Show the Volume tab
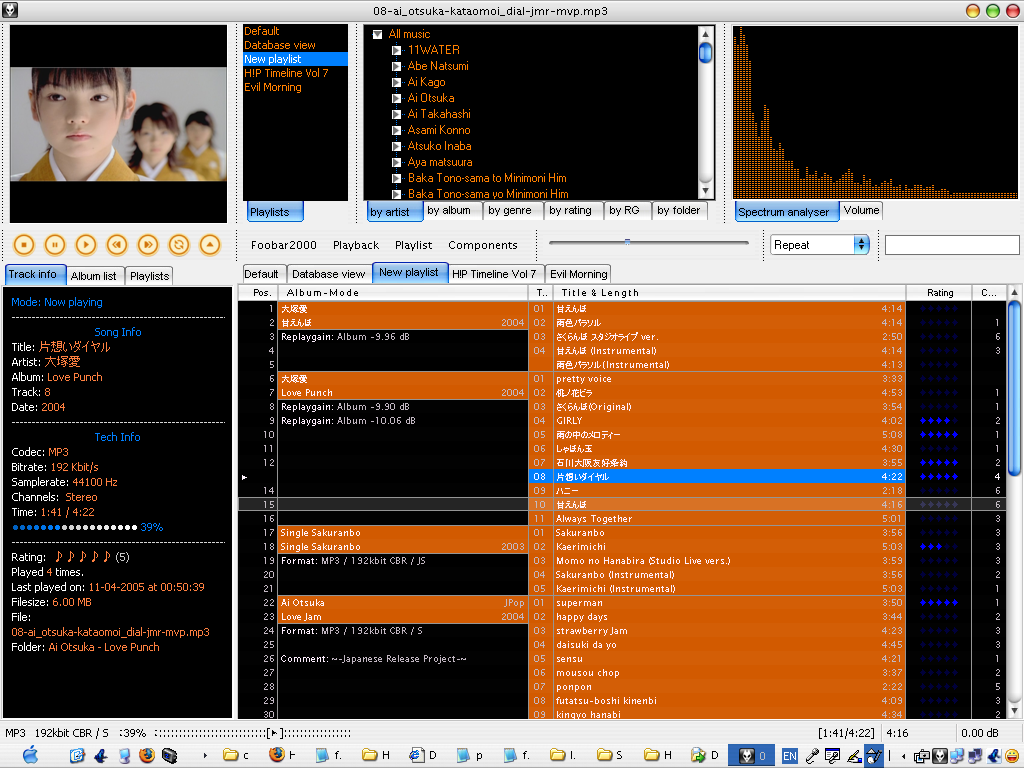This screenshot has height=768, width=1024. (861, 211)
